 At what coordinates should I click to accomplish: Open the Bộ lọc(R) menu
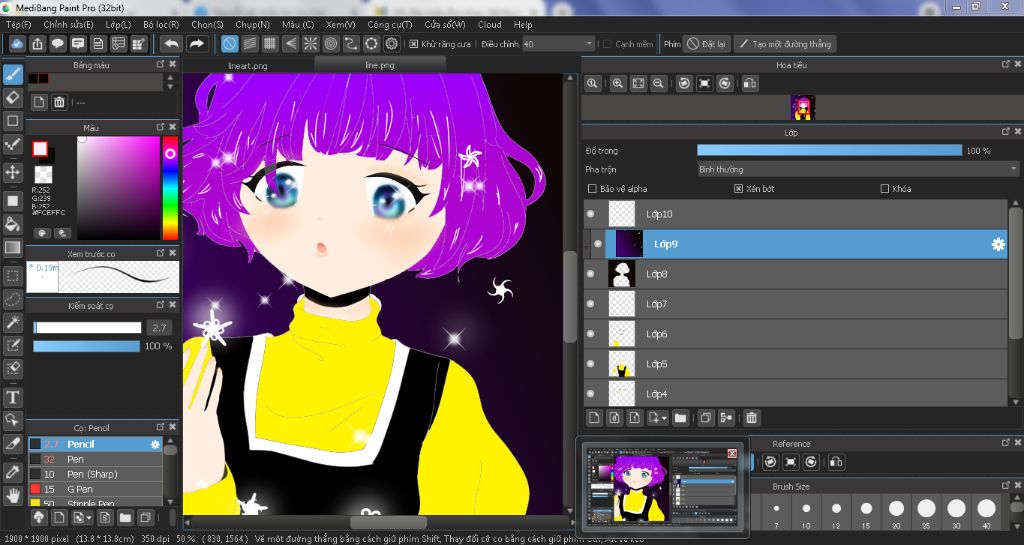pyautogui.click(x=161, y=25)
